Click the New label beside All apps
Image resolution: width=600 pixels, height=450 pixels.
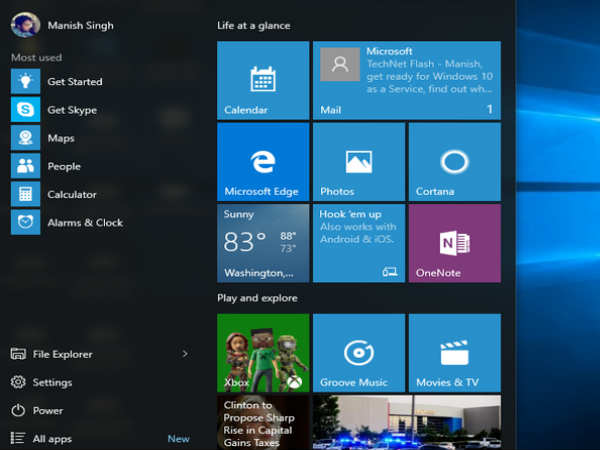(178, 439)
